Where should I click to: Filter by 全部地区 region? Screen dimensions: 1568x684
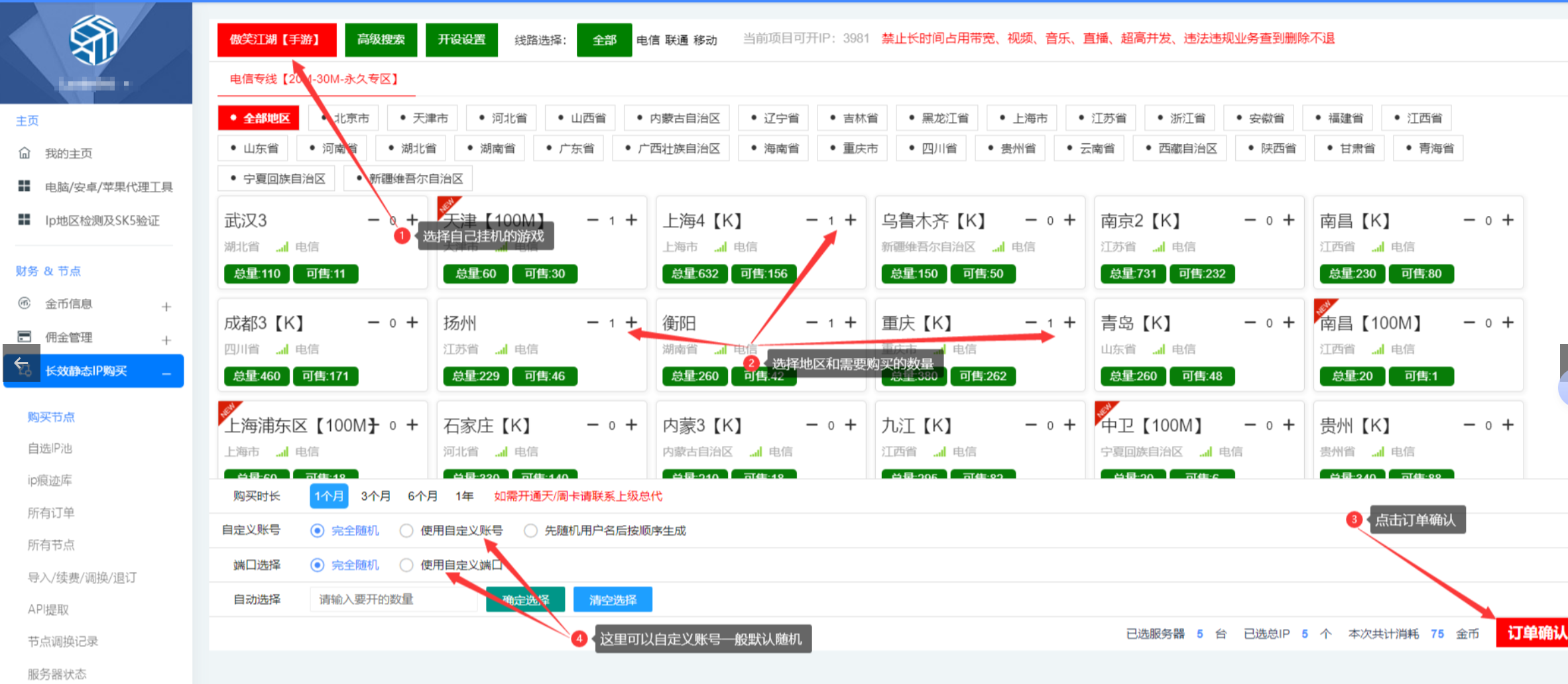259,118
